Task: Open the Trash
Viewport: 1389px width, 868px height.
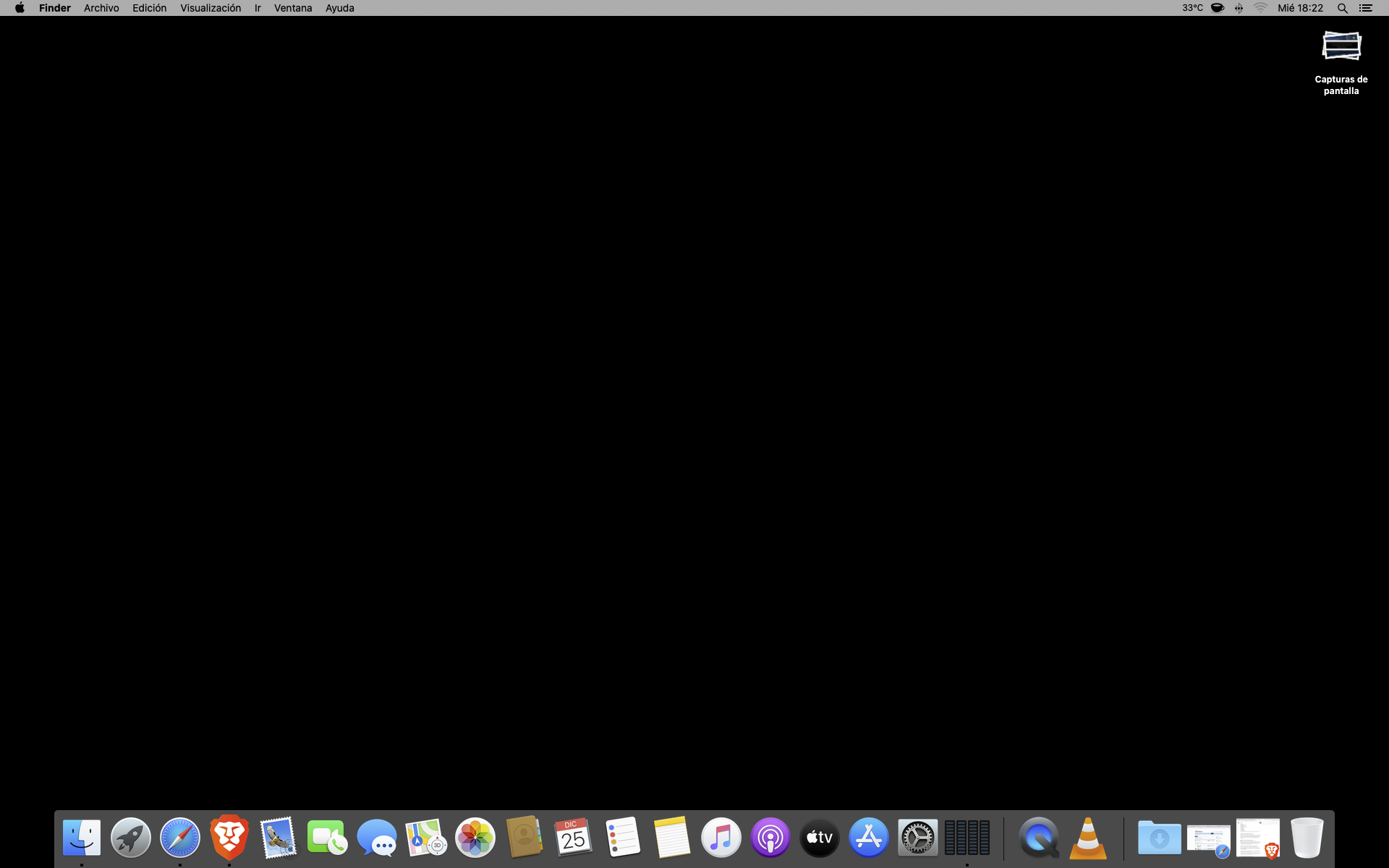Action: point(1307,838)
